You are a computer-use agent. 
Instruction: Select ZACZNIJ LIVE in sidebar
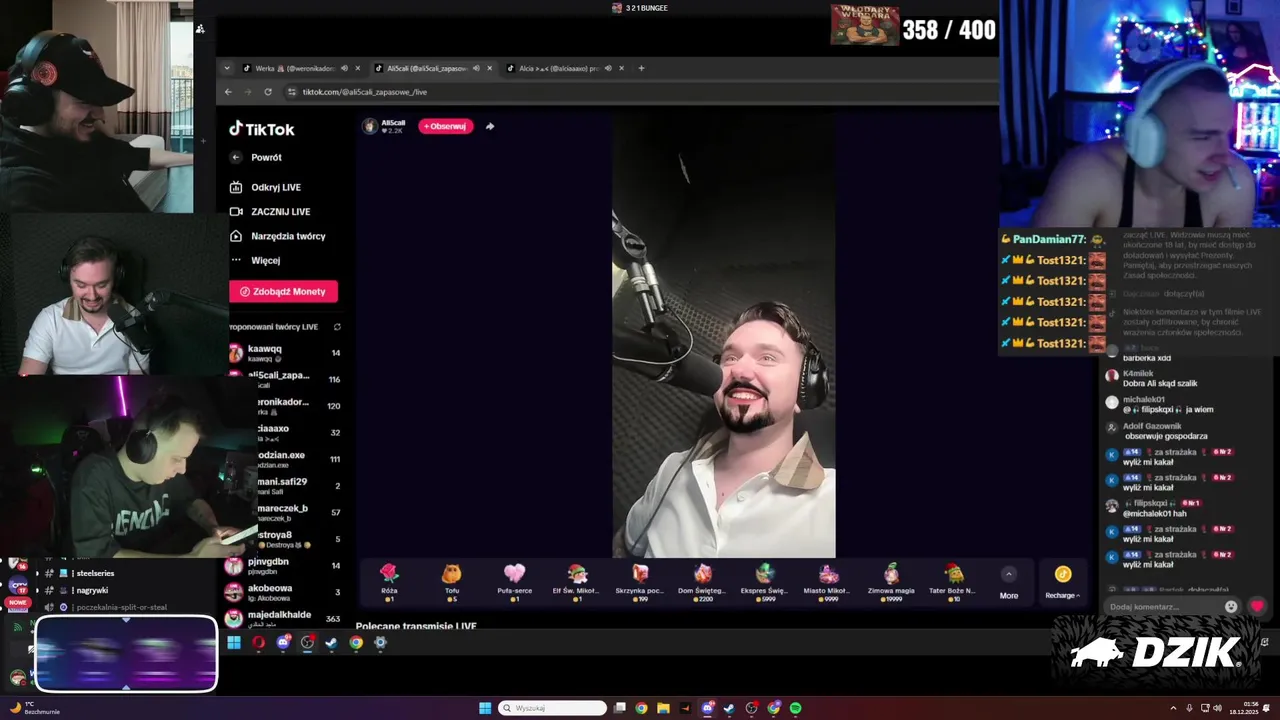(270, 212)
